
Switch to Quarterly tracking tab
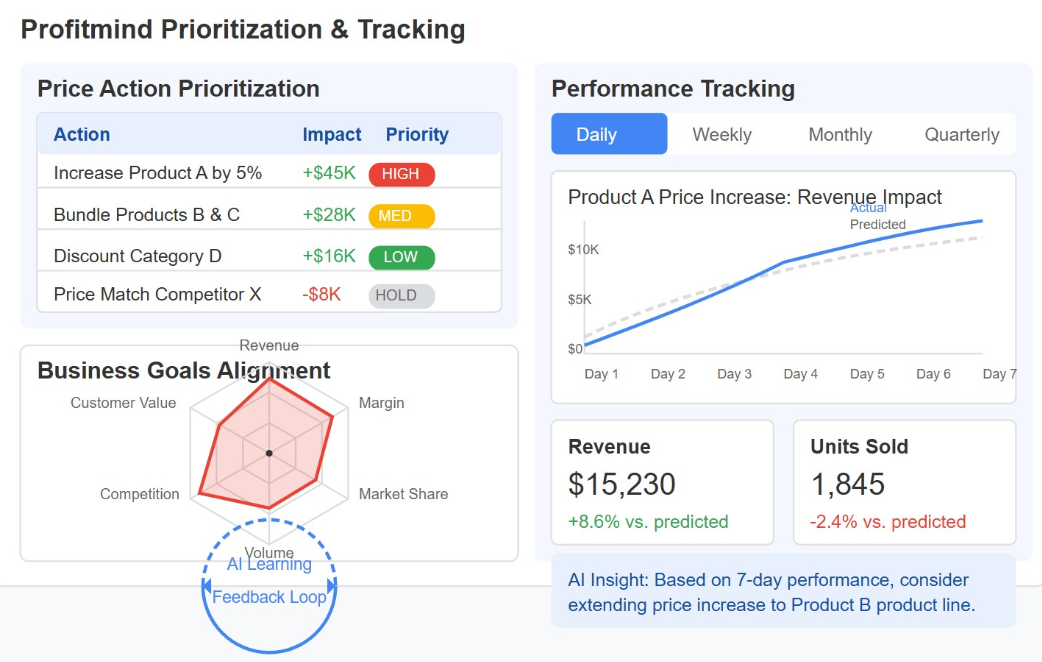[x=961, y=134]
